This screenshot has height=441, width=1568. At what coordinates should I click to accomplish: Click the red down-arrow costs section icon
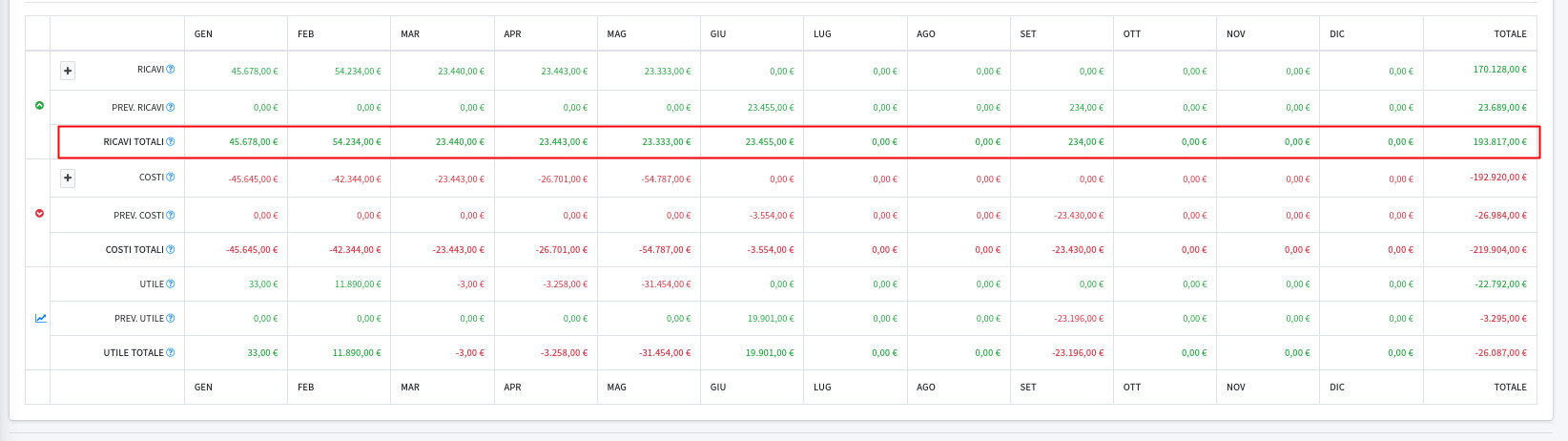coord(39,214)
